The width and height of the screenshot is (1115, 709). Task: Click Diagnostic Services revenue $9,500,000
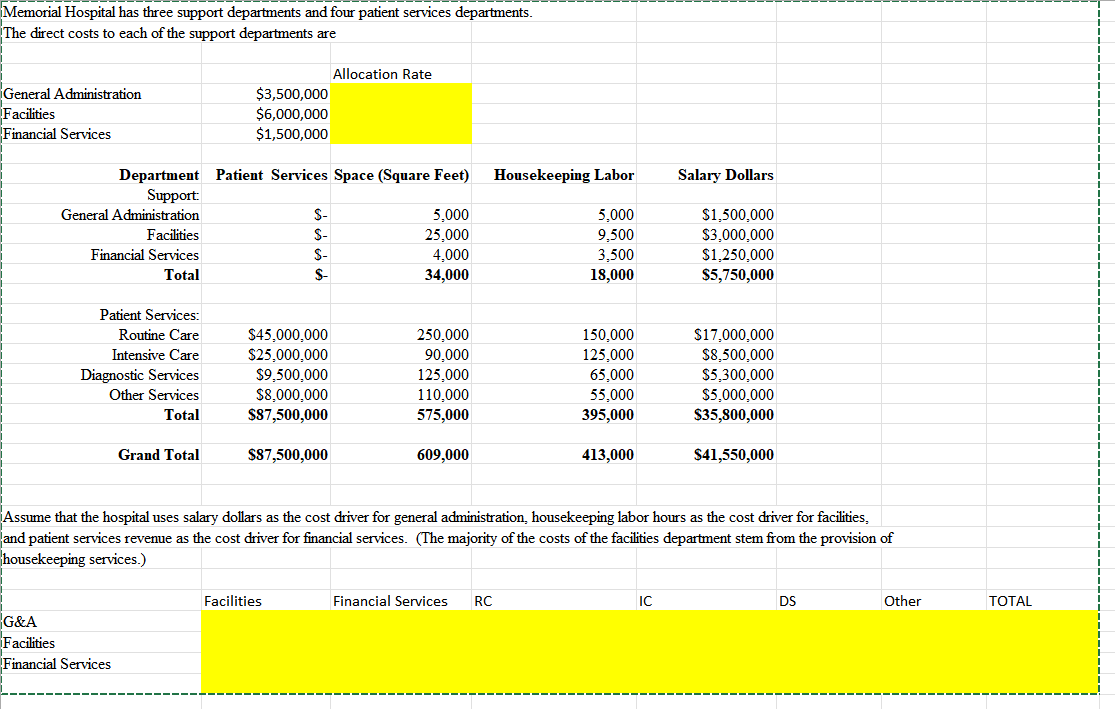click(x=292, y=374)
